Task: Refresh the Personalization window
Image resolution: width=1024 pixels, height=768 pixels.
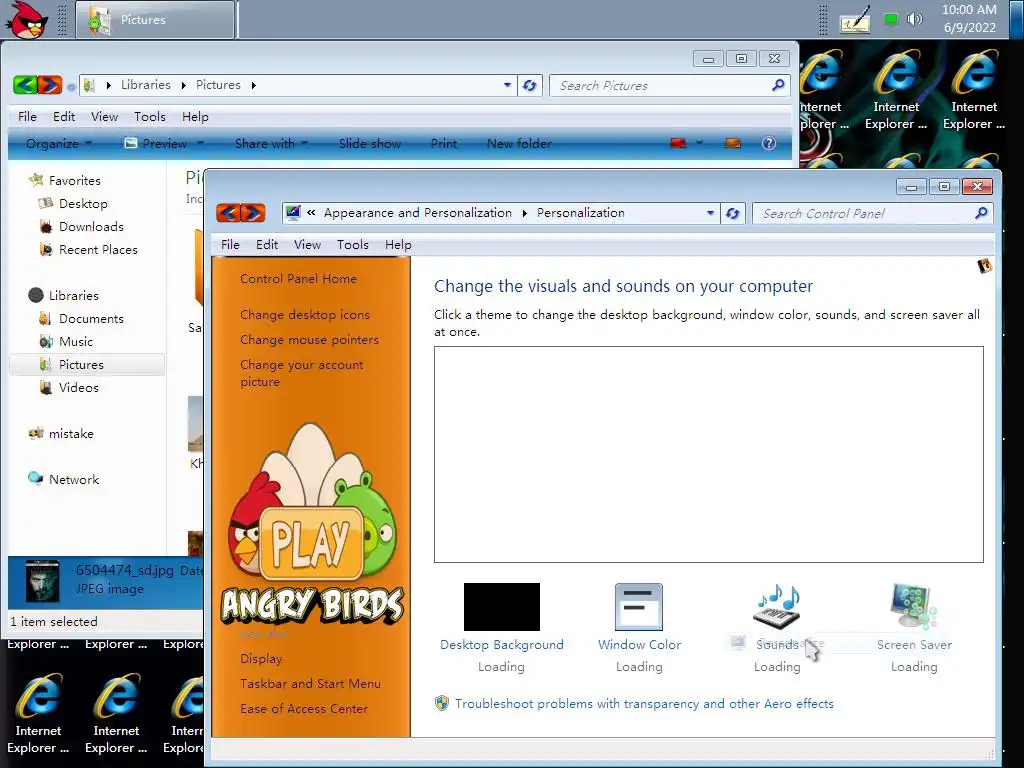Action: point(733,214)
